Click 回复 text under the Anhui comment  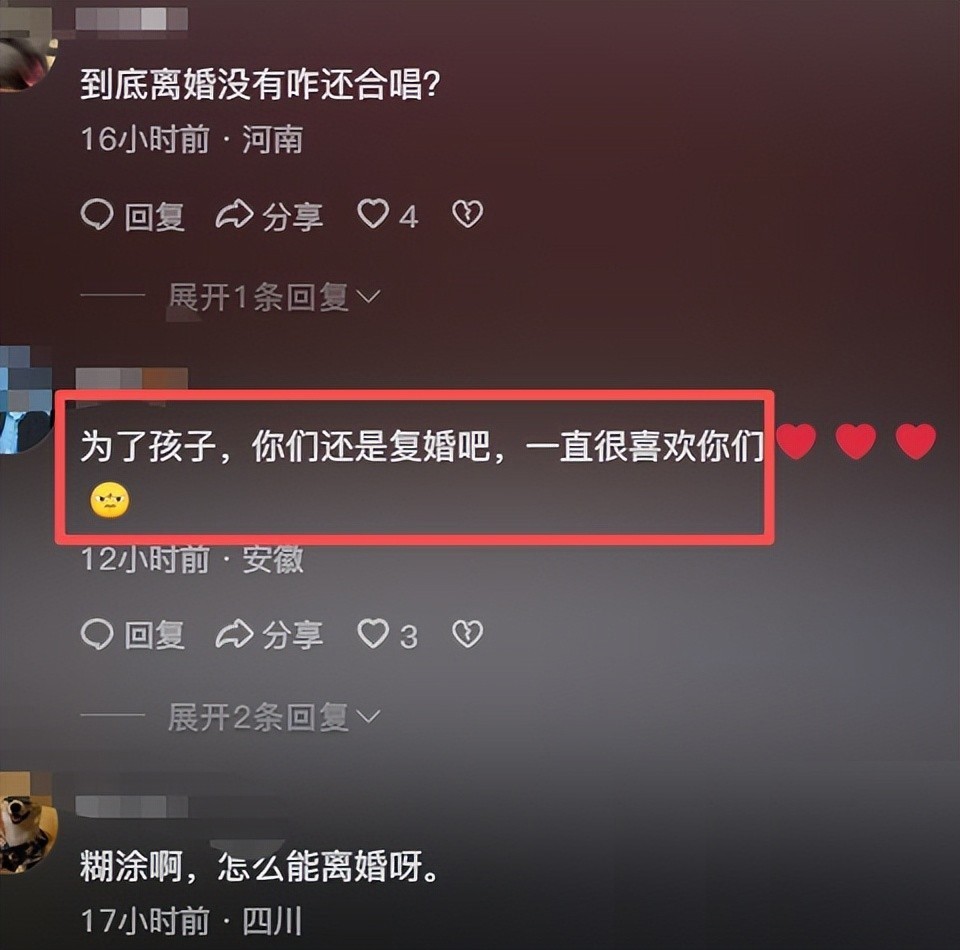(x=154, y=635)
